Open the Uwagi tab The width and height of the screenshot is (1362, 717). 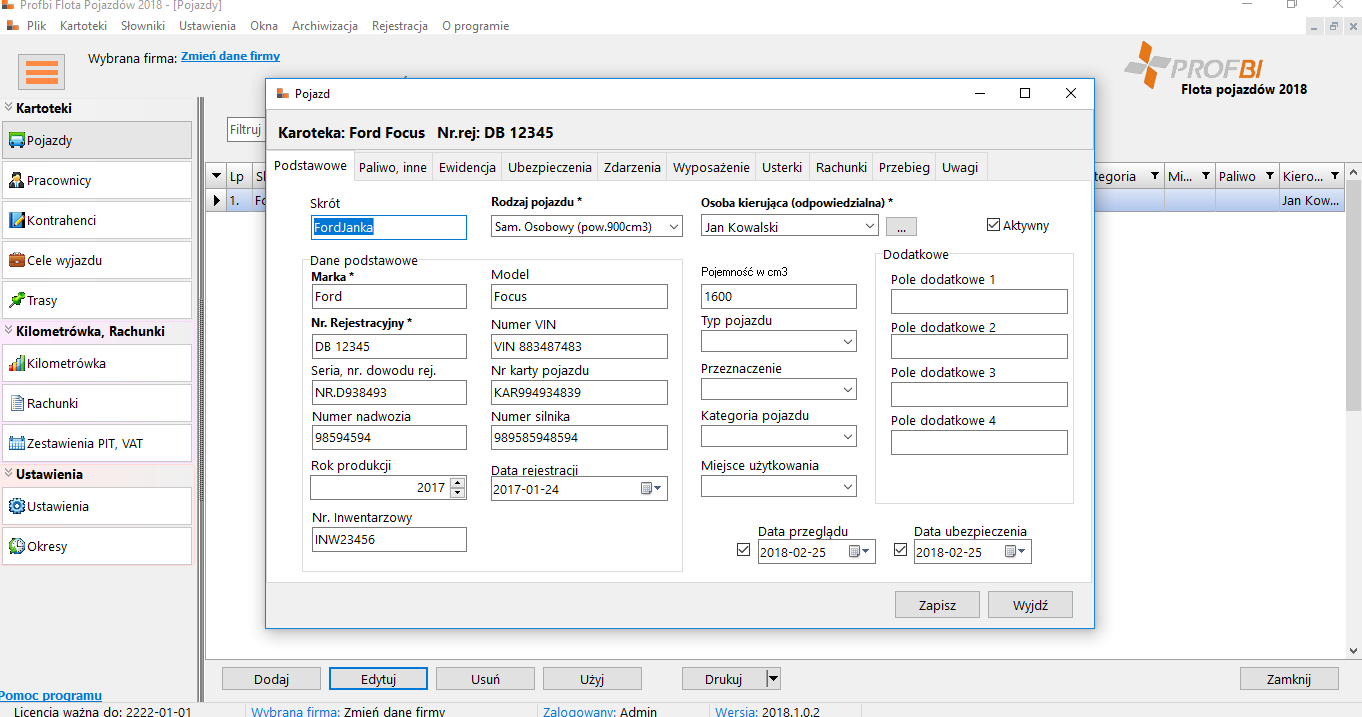click(960, 168)
